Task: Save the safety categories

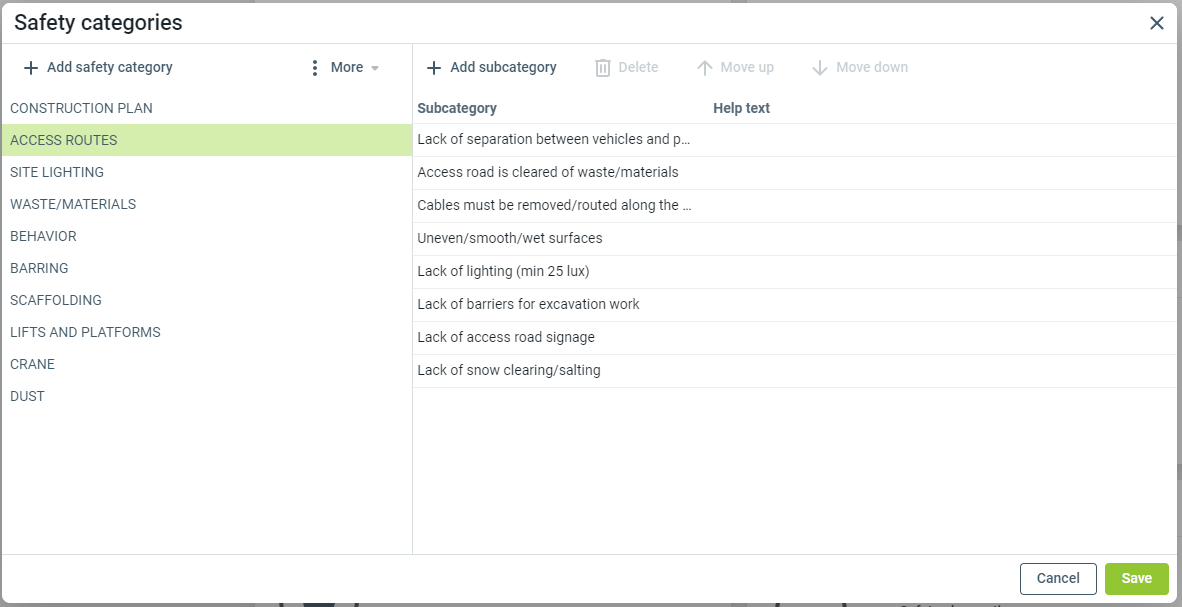Action: tap(1136, 578)
